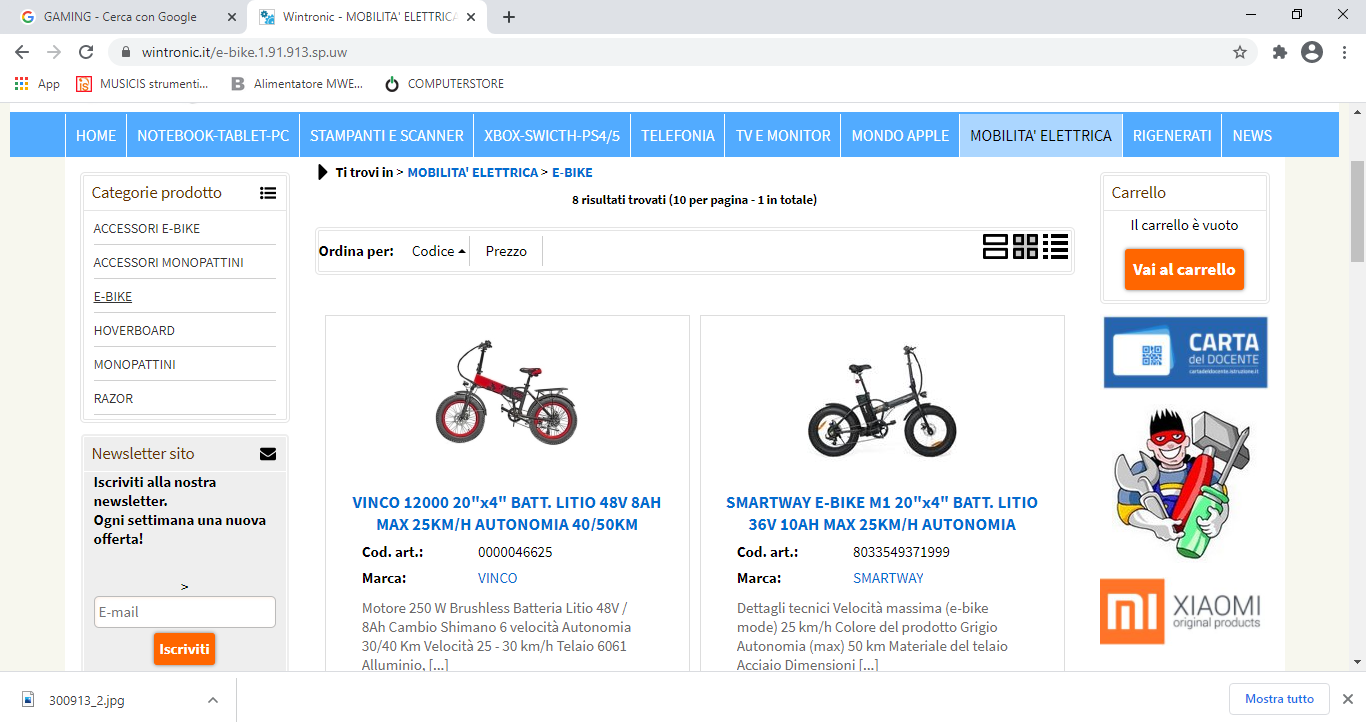Click the SMARTWAY brand link
The height and width of the screenshot is (728, 1366).
tap(888, 578)
